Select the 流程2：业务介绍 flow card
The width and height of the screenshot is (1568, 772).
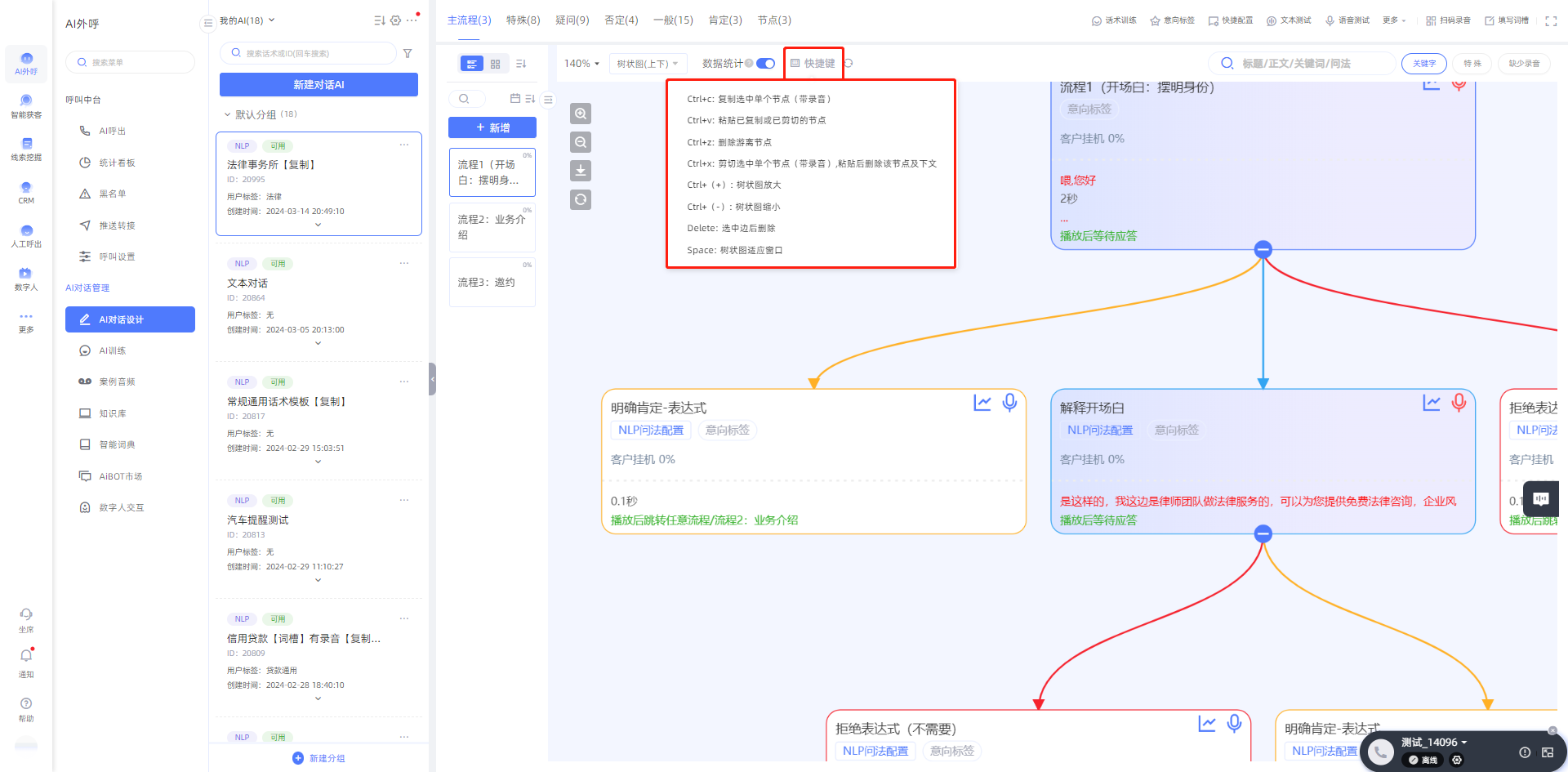point(492,227)
